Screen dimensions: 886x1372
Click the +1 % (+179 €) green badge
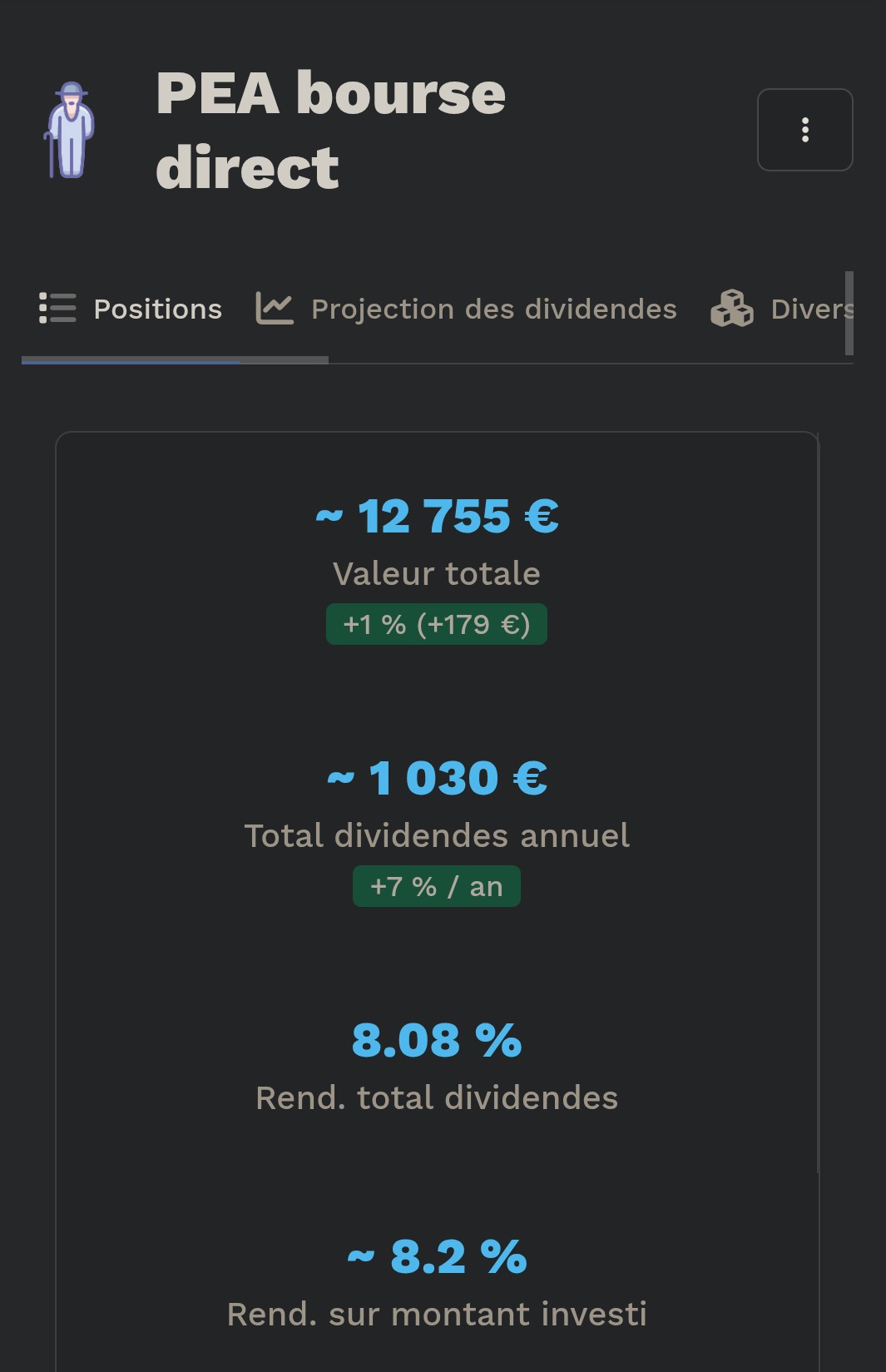pos(437,624)
